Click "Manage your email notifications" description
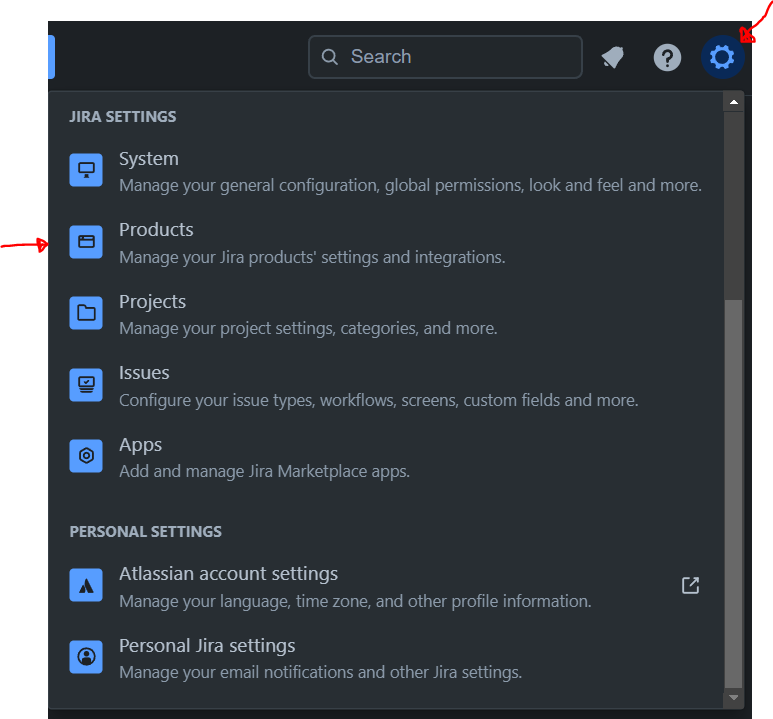 coord(320,672)
